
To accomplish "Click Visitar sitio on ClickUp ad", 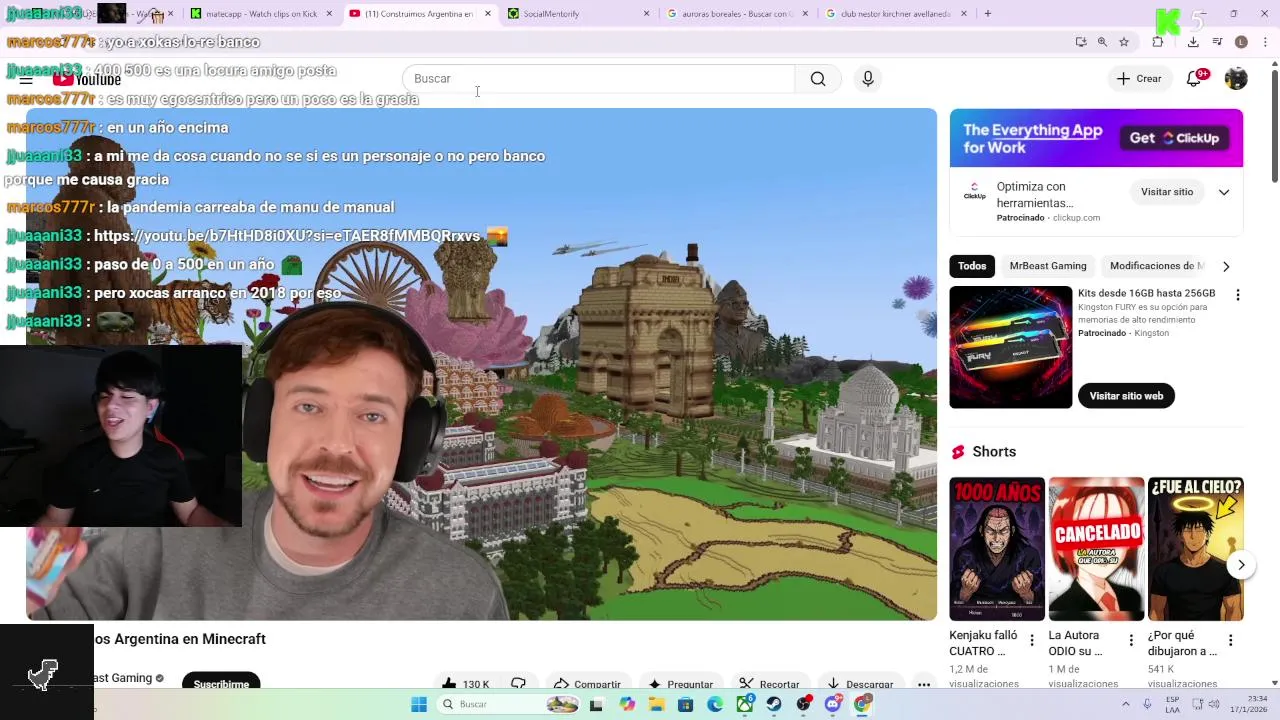I will click(x=1167, y=192).
